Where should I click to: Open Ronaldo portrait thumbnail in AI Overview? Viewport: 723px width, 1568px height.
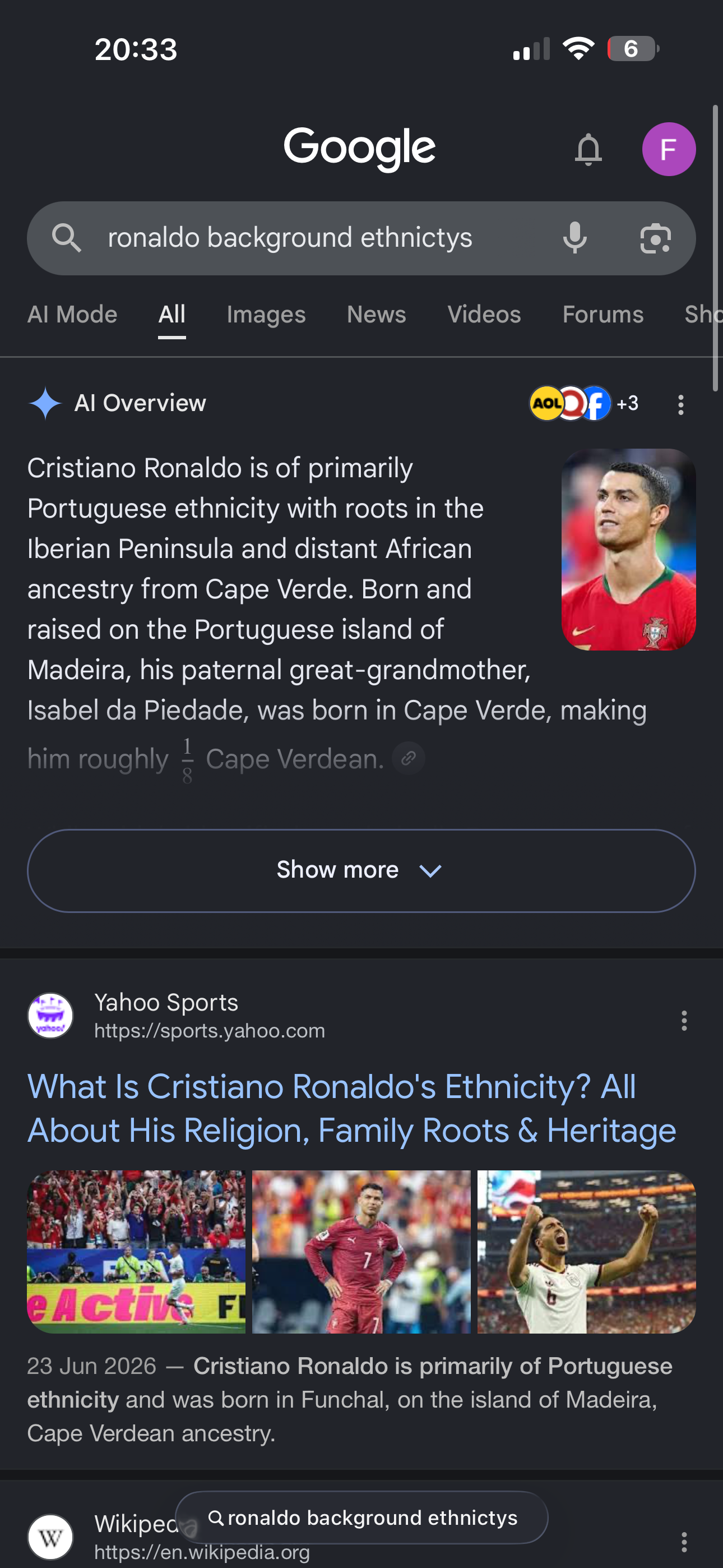[628, 550]
